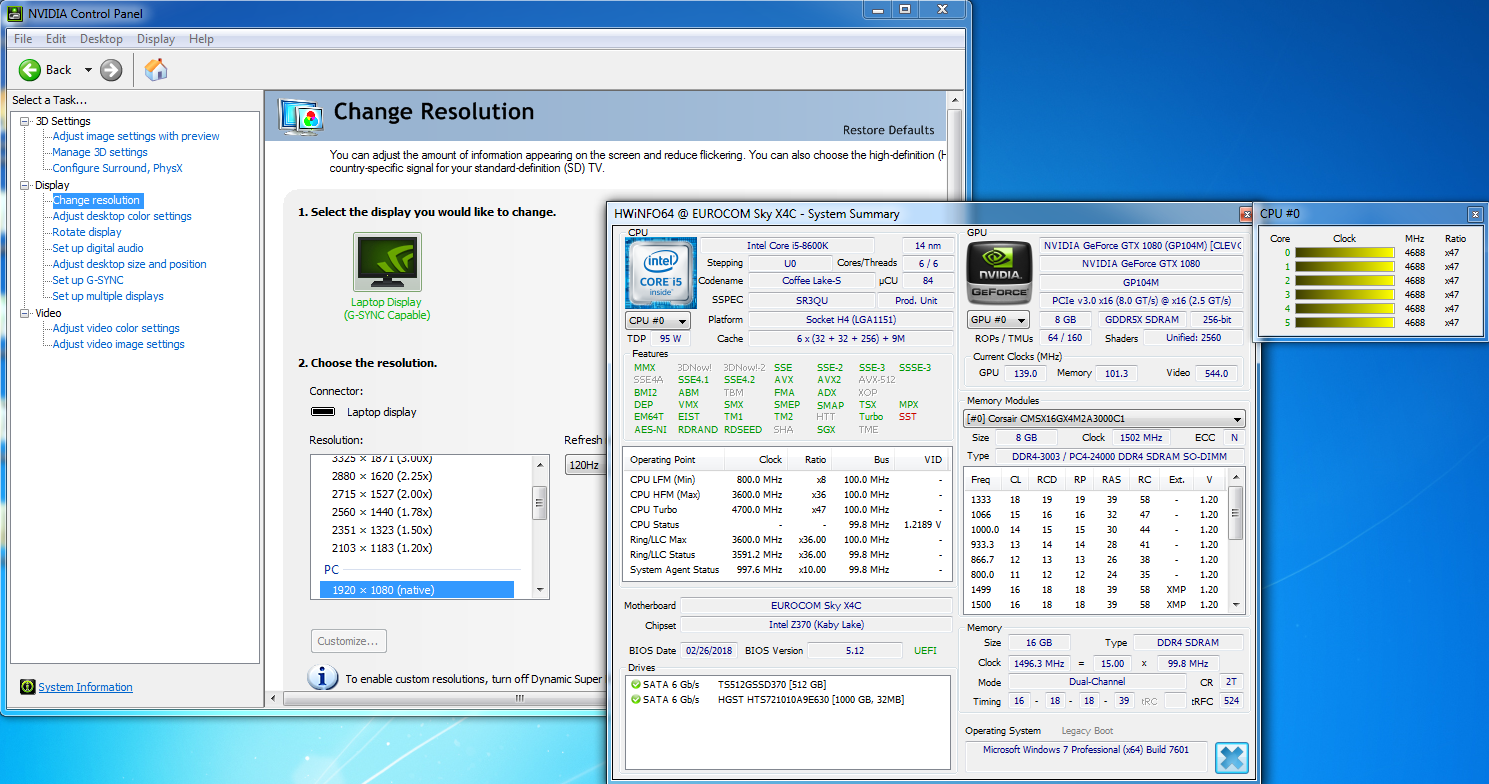Click the CPU Turbo row in operating points
The height and width of the screenshot is (784, 1489).
(x=787, y=509)
